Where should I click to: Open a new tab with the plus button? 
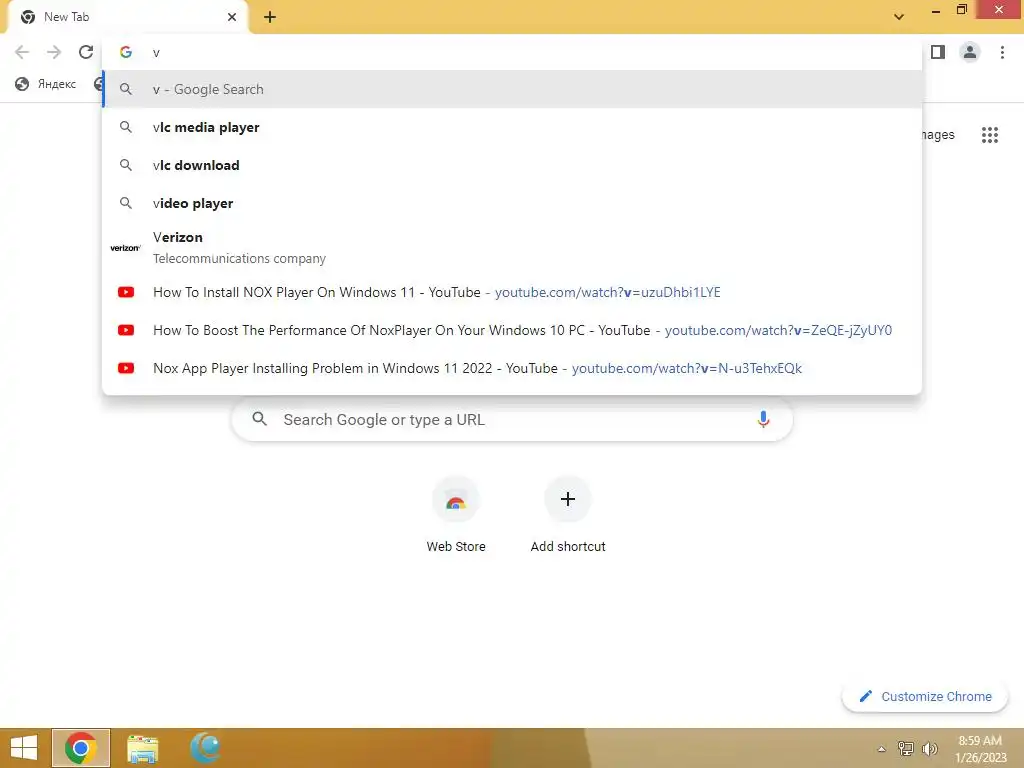coord(270,17)
